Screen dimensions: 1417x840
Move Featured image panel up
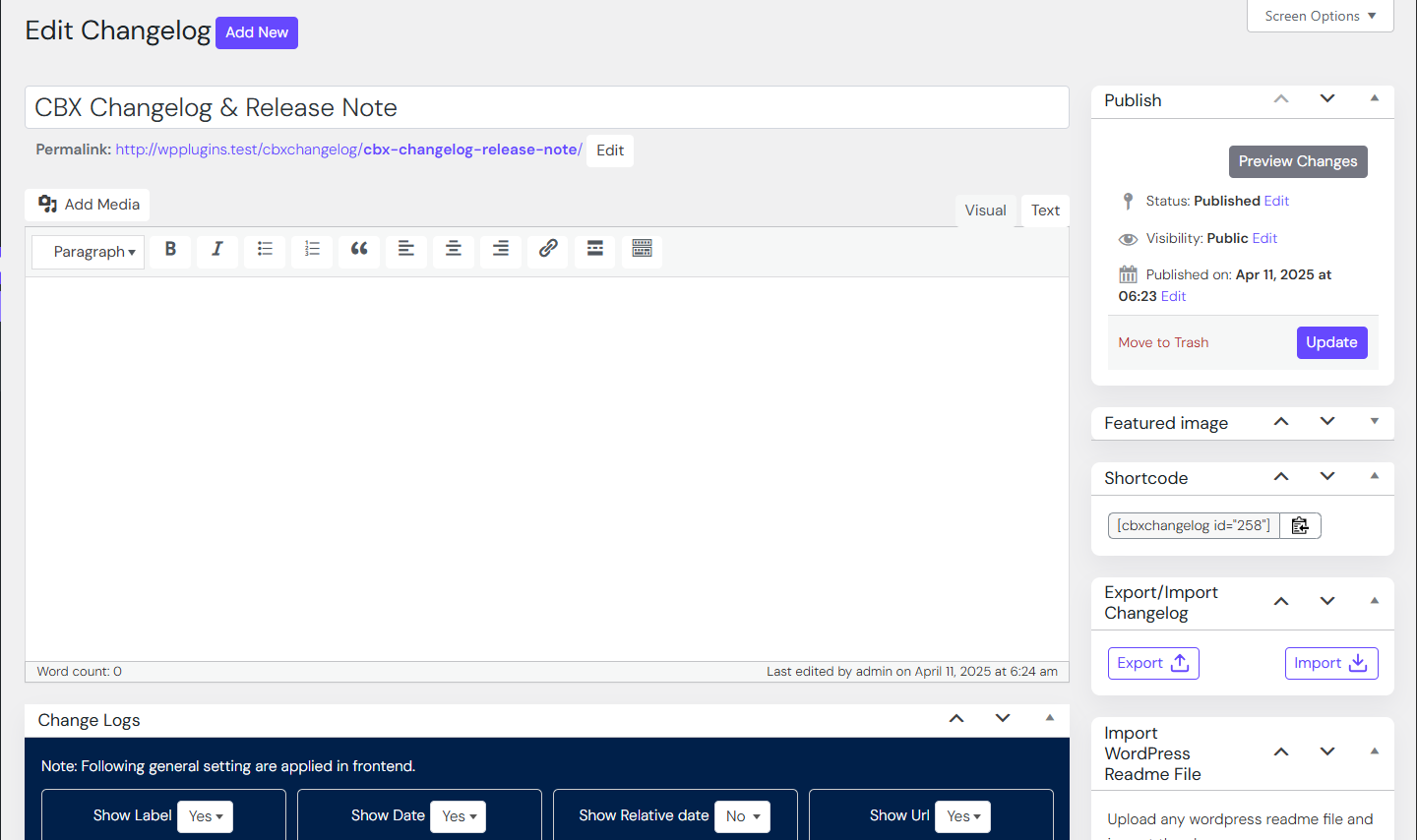[x=1281, y=422]
